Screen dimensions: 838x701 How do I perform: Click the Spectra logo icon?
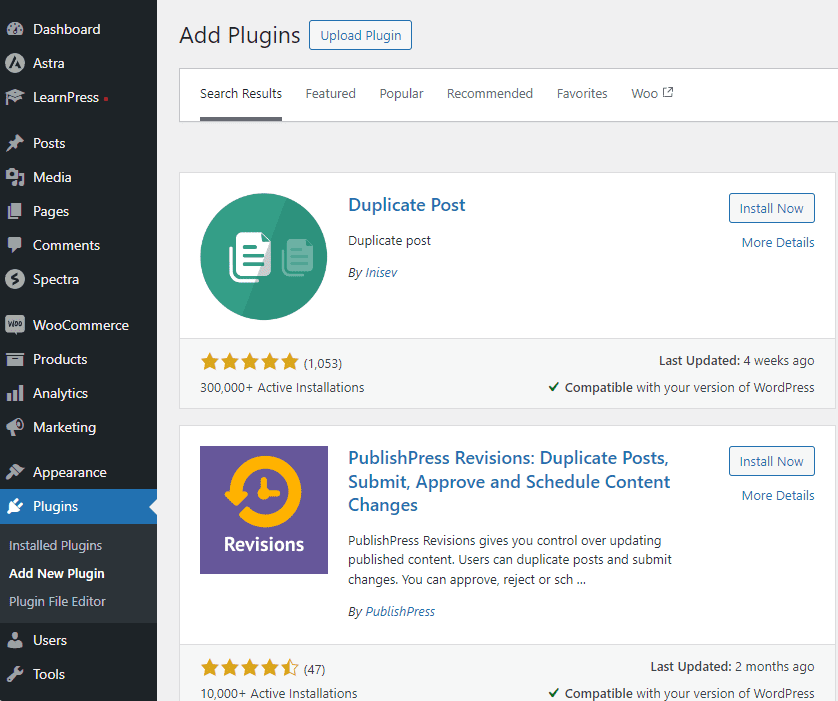tap(15, 279)
